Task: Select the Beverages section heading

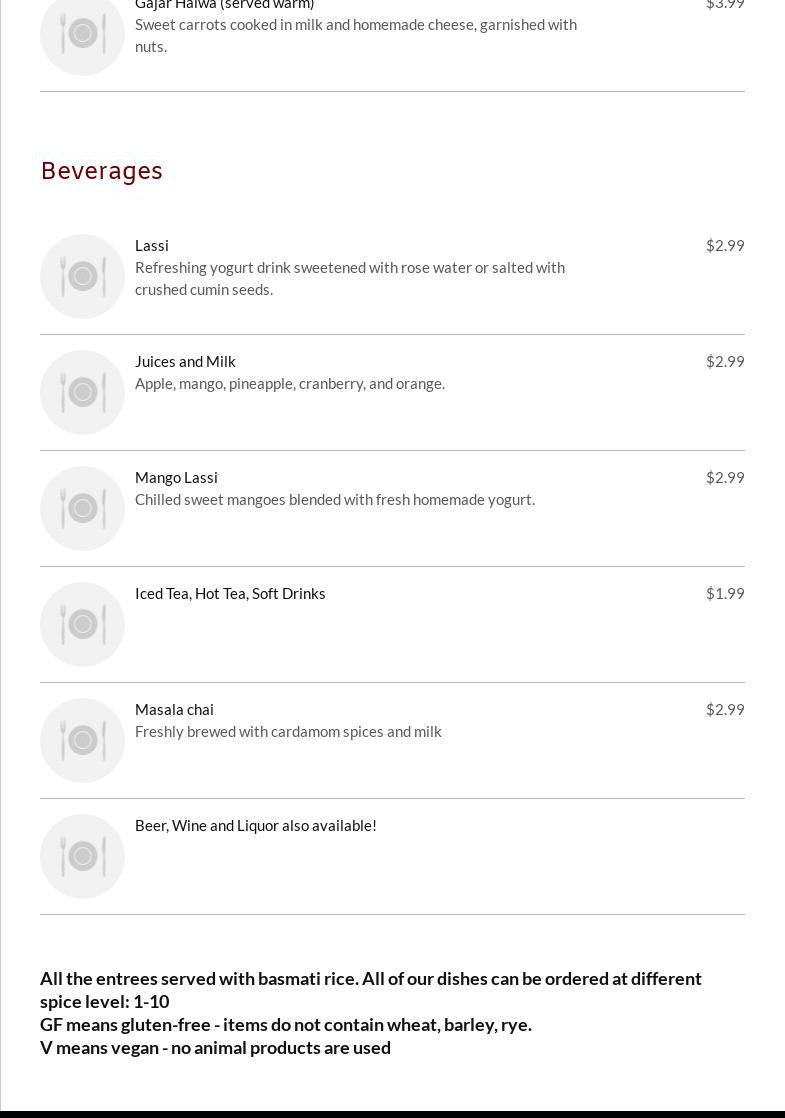Action: coord(101,171)
